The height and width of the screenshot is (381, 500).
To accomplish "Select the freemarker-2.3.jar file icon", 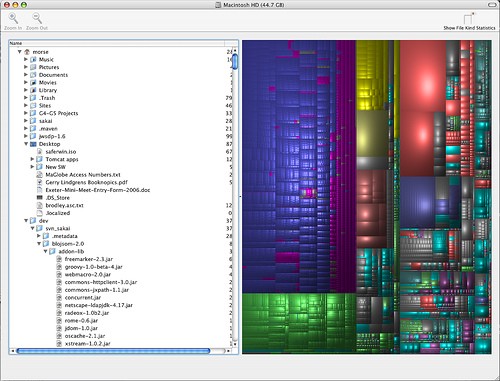I will coord(59,259).
